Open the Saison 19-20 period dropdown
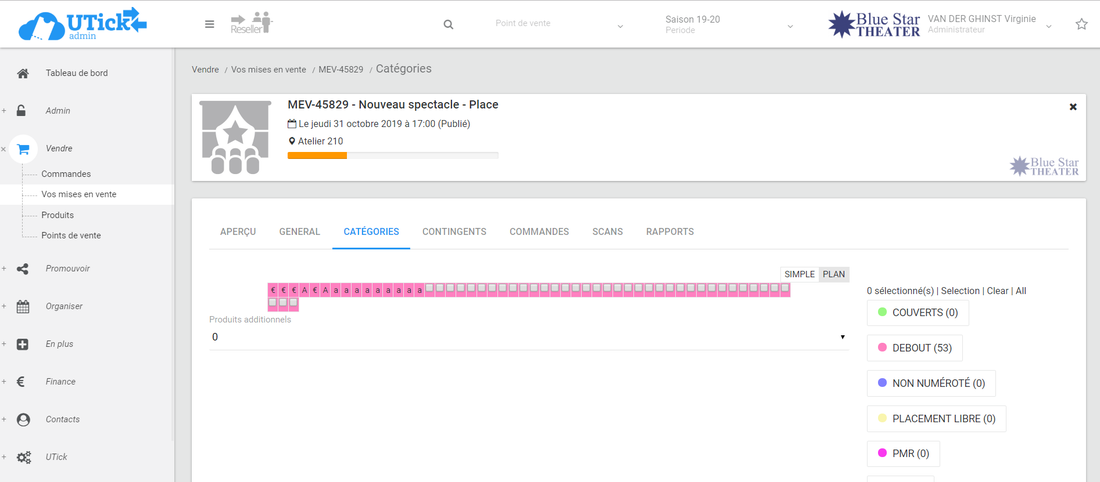This screenshot has height=482, width=1100. click(729, 25)
